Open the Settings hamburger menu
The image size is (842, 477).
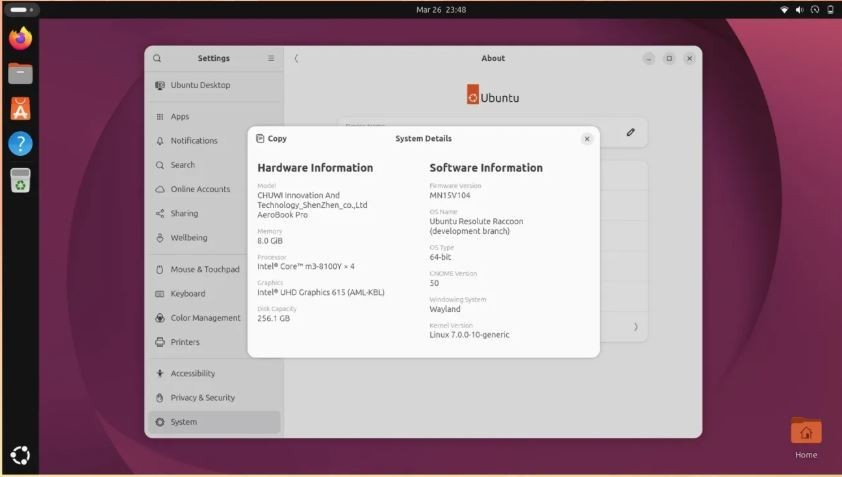point(271,58)
